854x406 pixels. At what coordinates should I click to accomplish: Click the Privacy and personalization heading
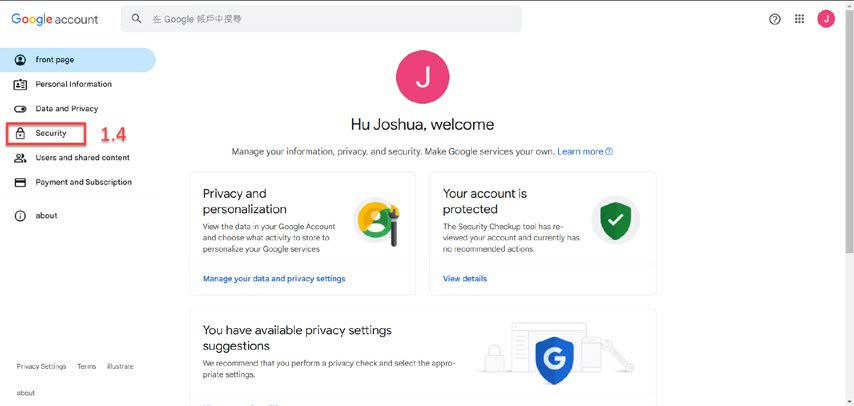coord(245,201)
